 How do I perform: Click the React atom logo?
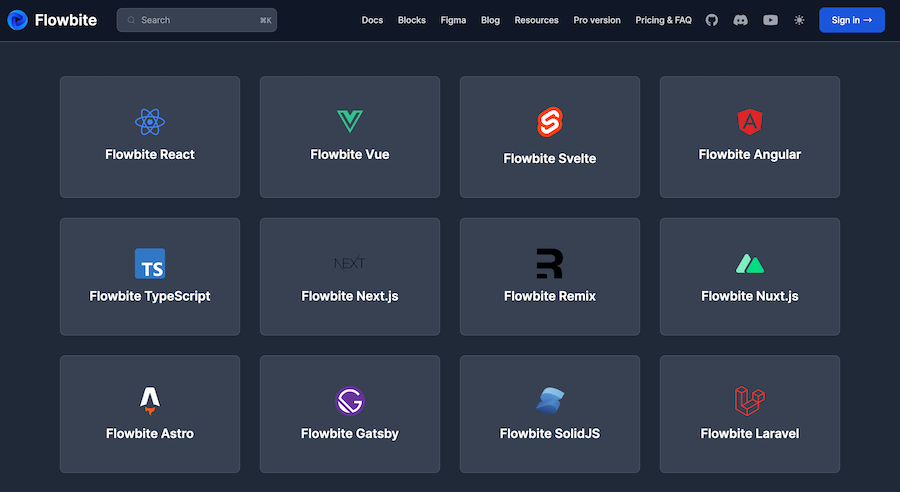(150, 123)
